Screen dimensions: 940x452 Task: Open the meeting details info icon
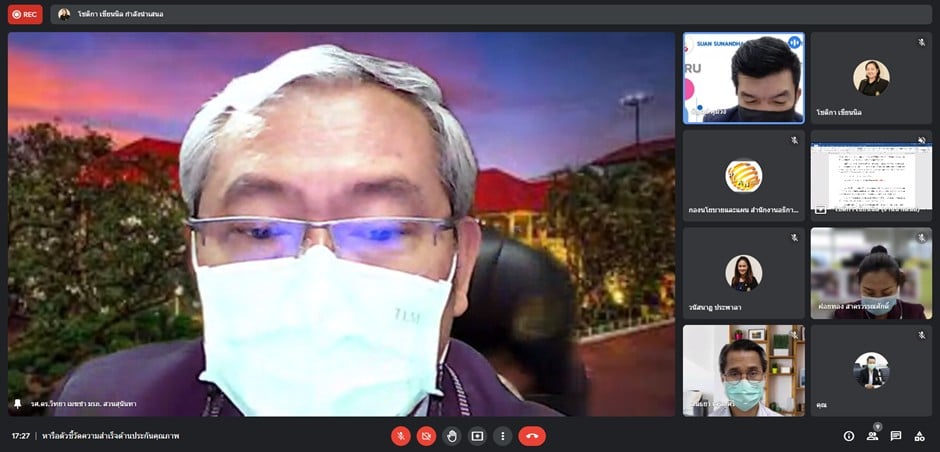pyautogui.click(x=849, y=436)
